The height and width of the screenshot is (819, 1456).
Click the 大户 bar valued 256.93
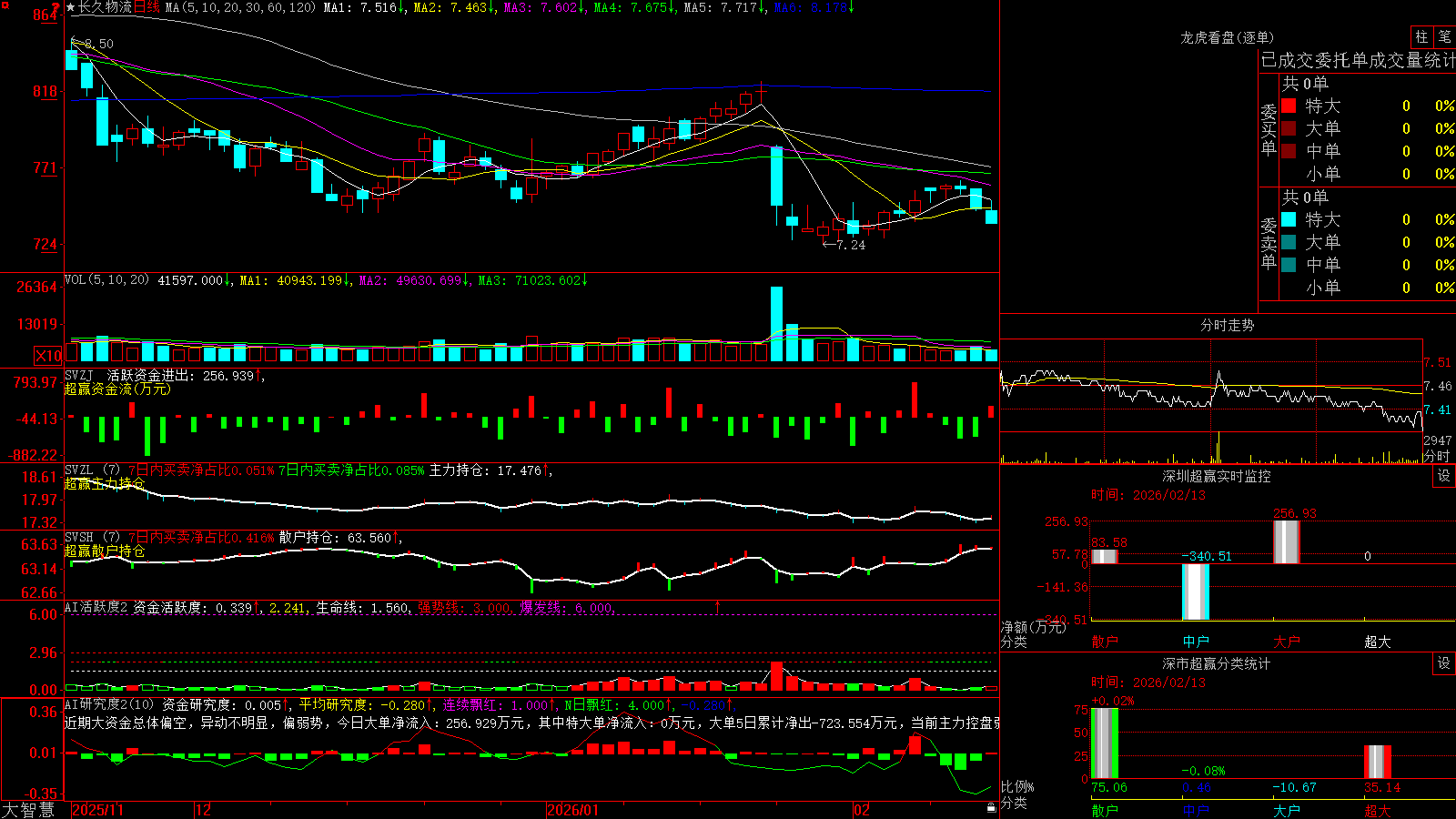pyautogui.click(x=1287, y=542)
